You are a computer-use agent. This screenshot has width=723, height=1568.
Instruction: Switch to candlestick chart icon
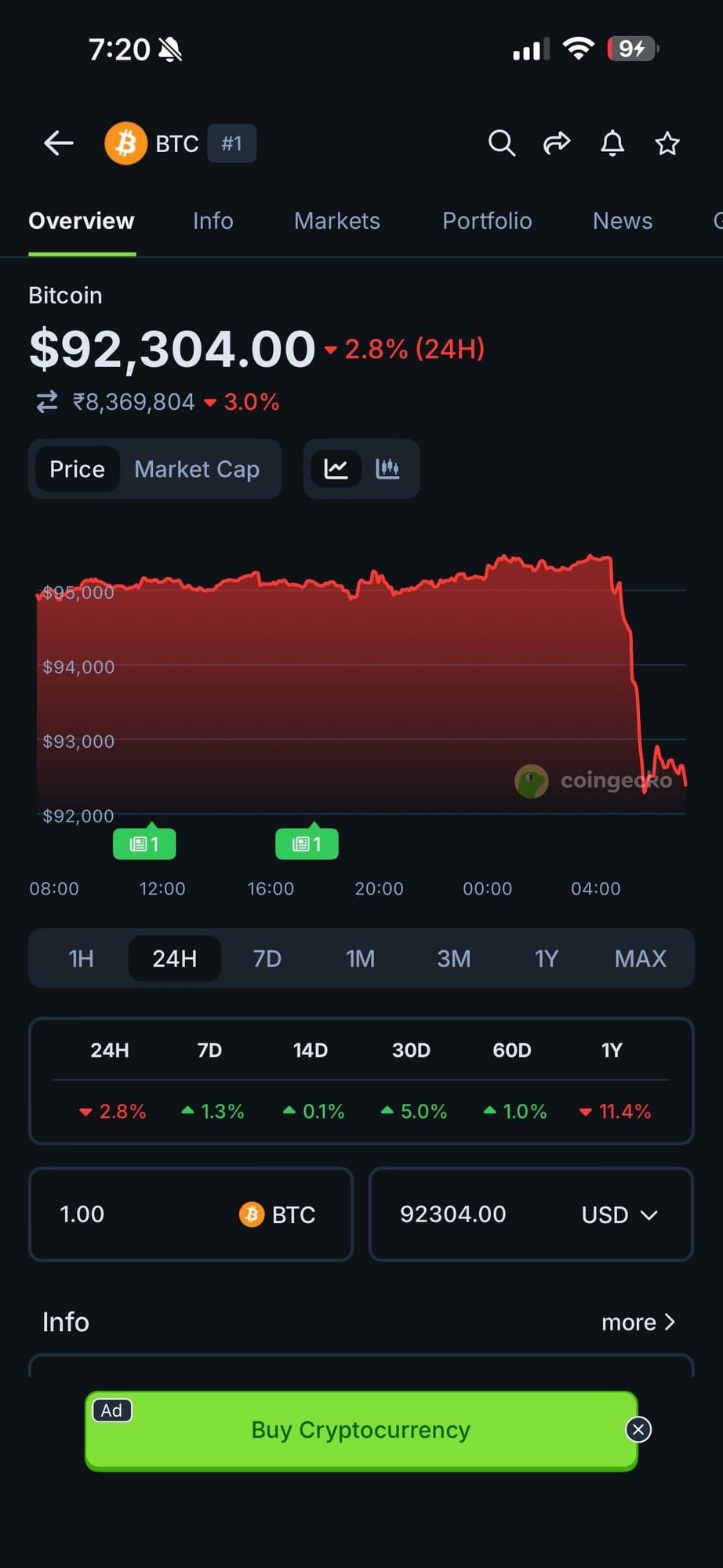387,469
